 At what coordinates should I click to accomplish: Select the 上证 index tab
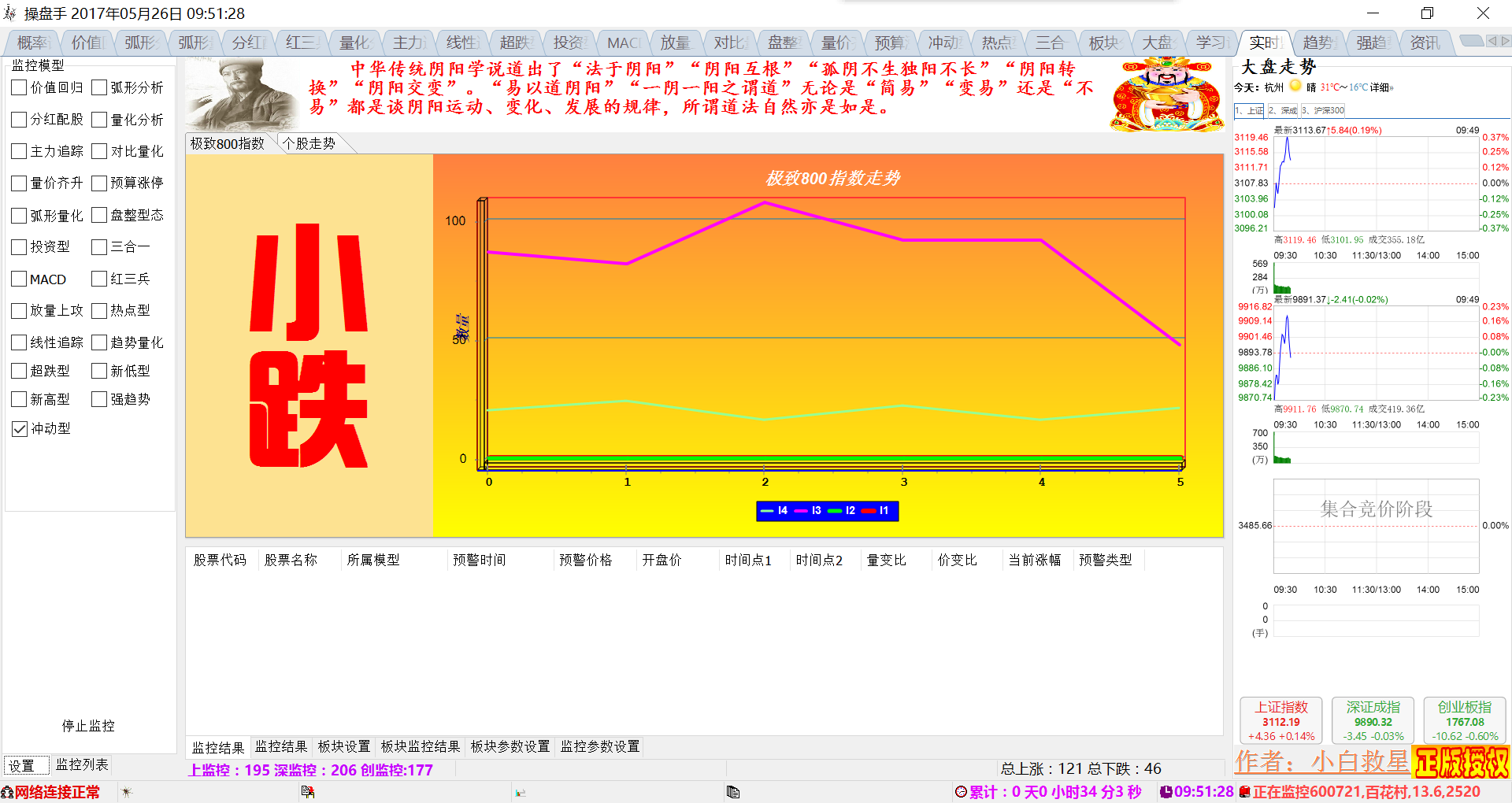(1250, 110)
